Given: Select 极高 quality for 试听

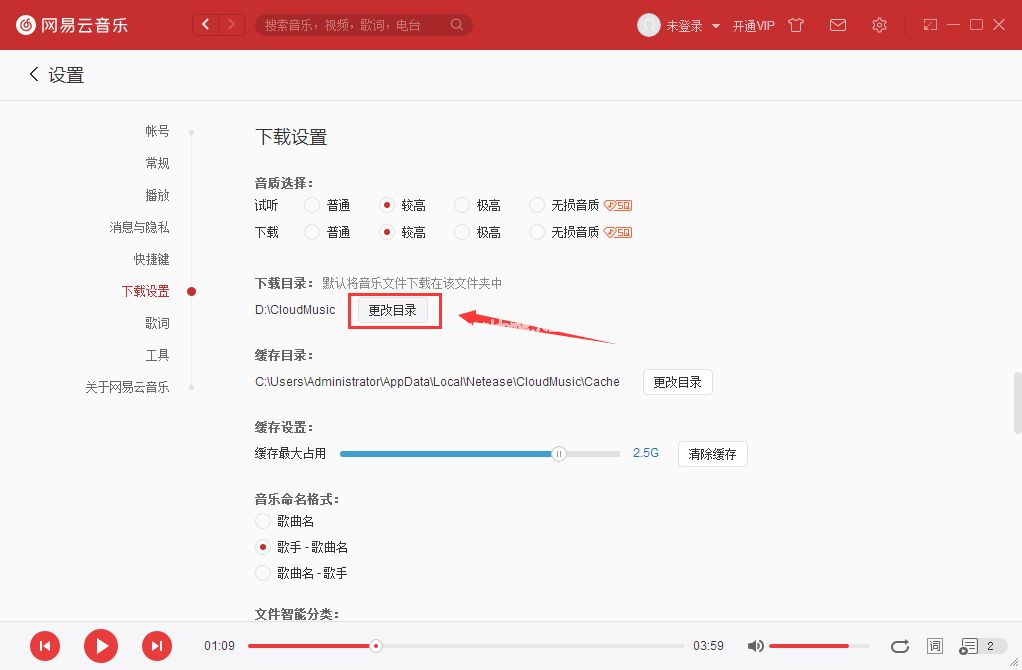Looking at the screenshot, I should click(462, 205).
